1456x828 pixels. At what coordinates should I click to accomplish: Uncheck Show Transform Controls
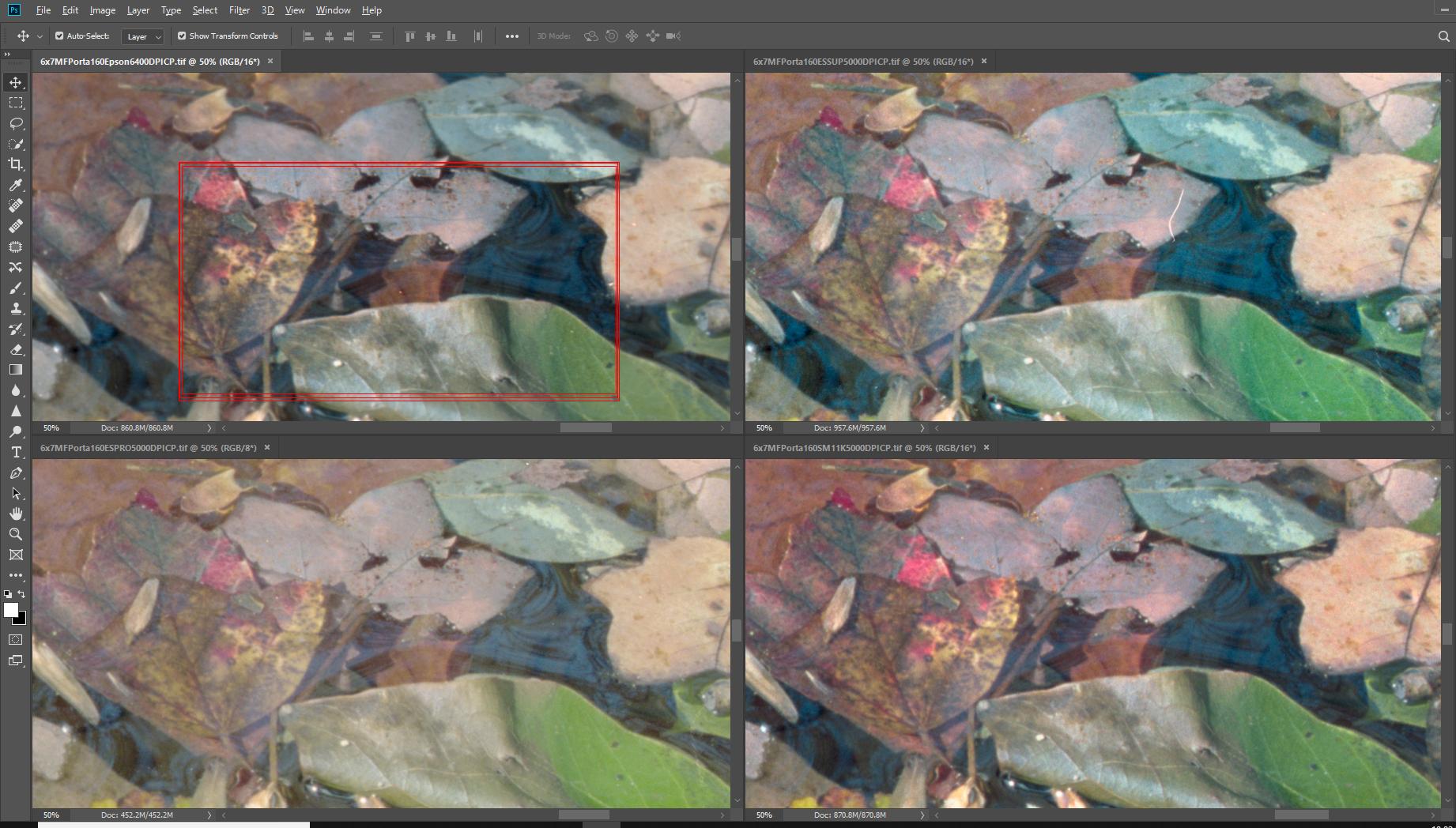pos(182,36)
